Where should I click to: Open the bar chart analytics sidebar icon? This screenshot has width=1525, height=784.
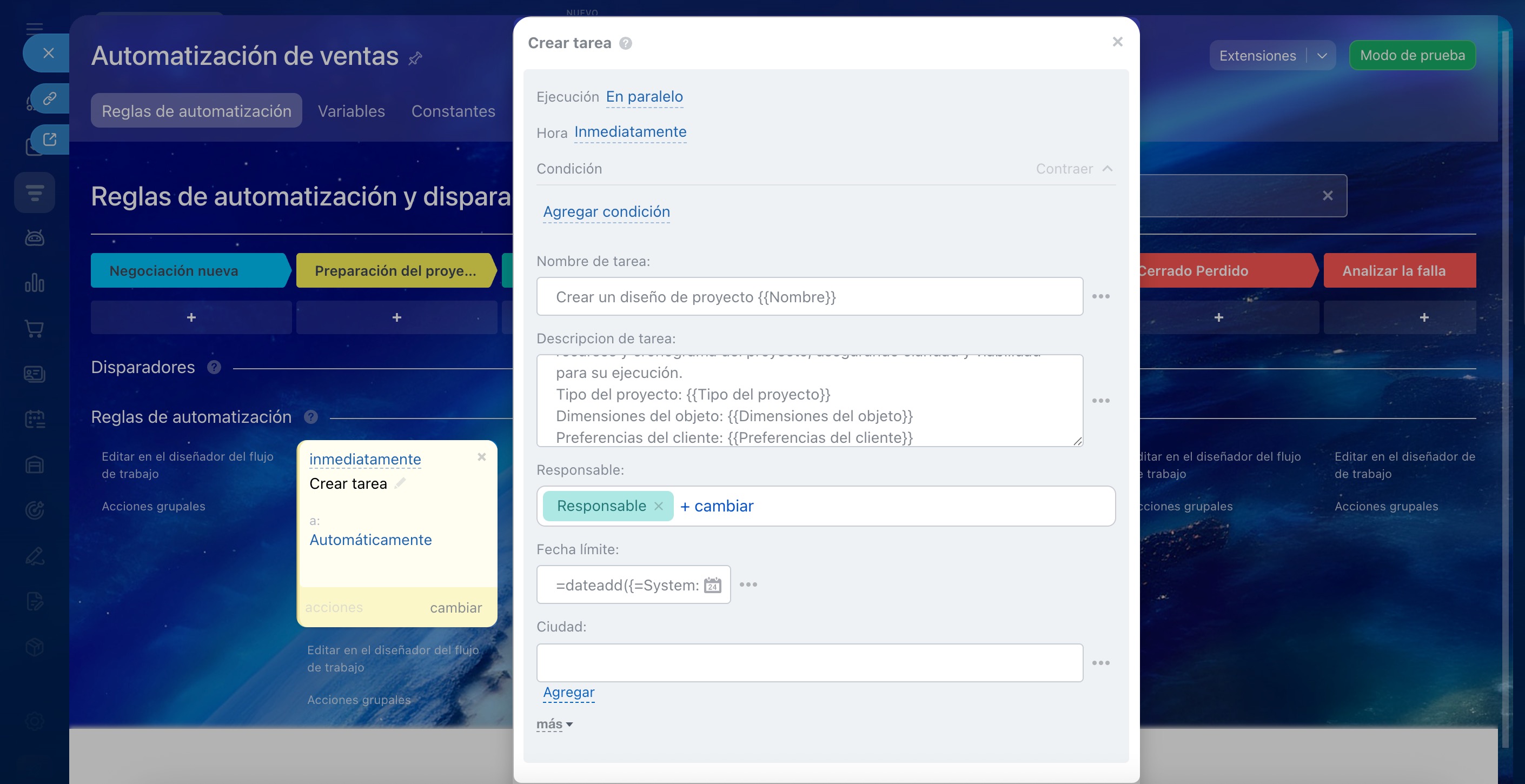(x=34, y=283)
